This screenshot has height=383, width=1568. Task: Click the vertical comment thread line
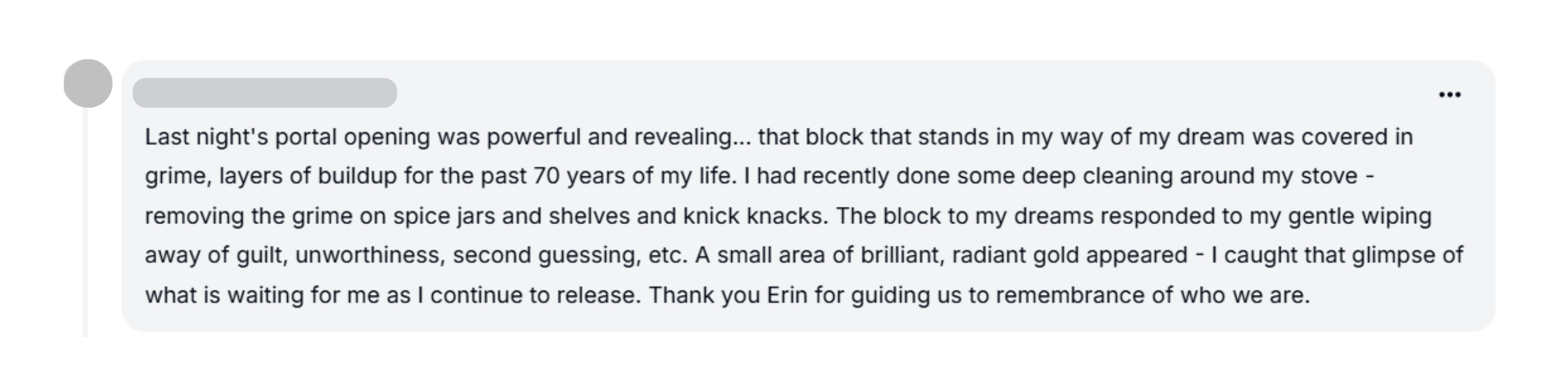85,222
